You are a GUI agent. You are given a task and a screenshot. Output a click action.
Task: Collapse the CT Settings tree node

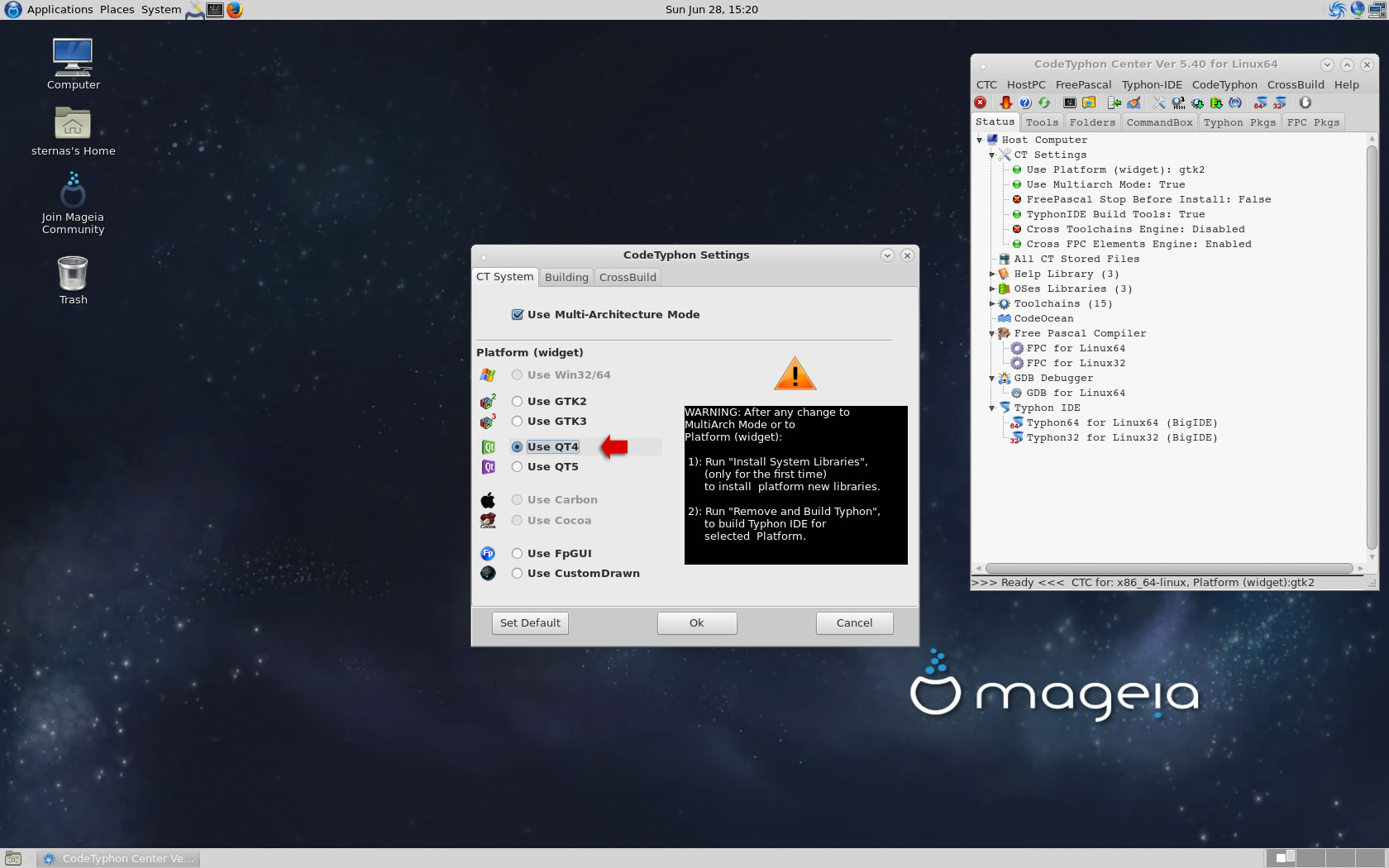pyautogui.click(x=992, y=155)
